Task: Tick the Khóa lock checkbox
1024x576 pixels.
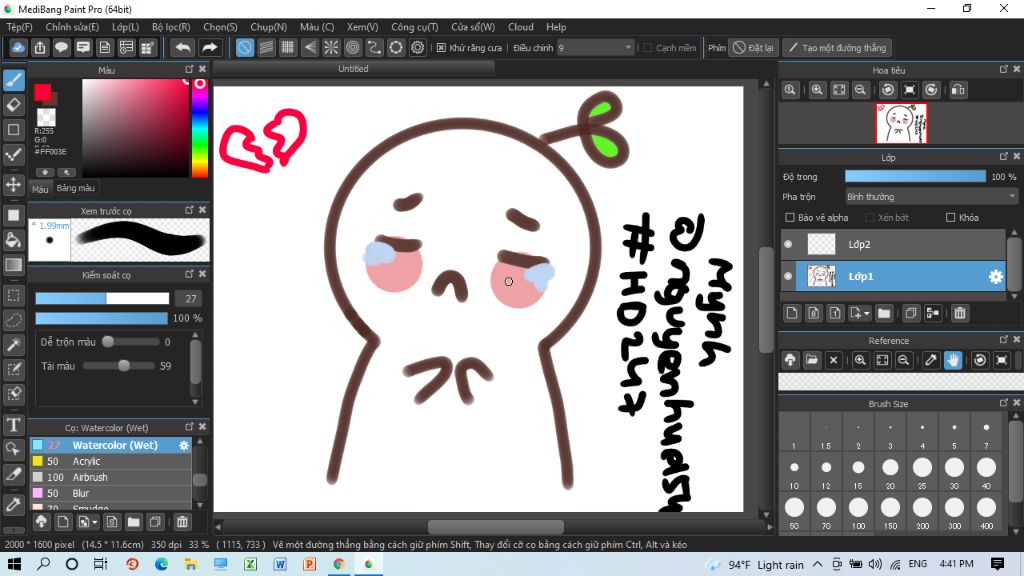Action: [950, 217]
